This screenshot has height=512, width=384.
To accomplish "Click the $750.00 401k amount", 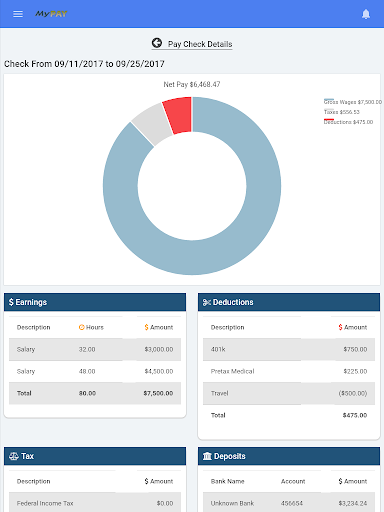I will tap(355, 349).
